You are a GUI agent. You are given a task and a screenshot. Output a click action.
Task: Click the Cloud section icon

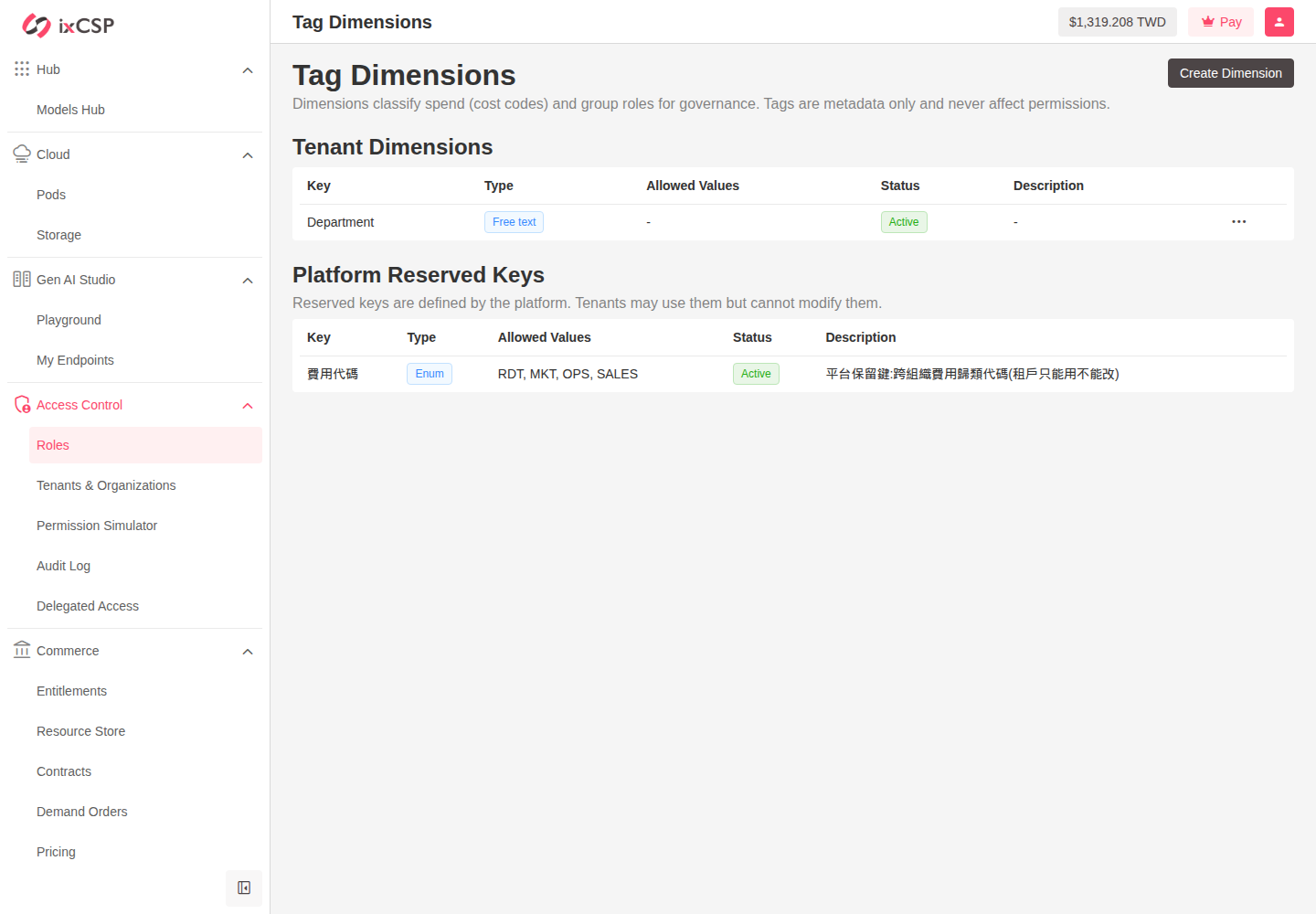[22, 154]
